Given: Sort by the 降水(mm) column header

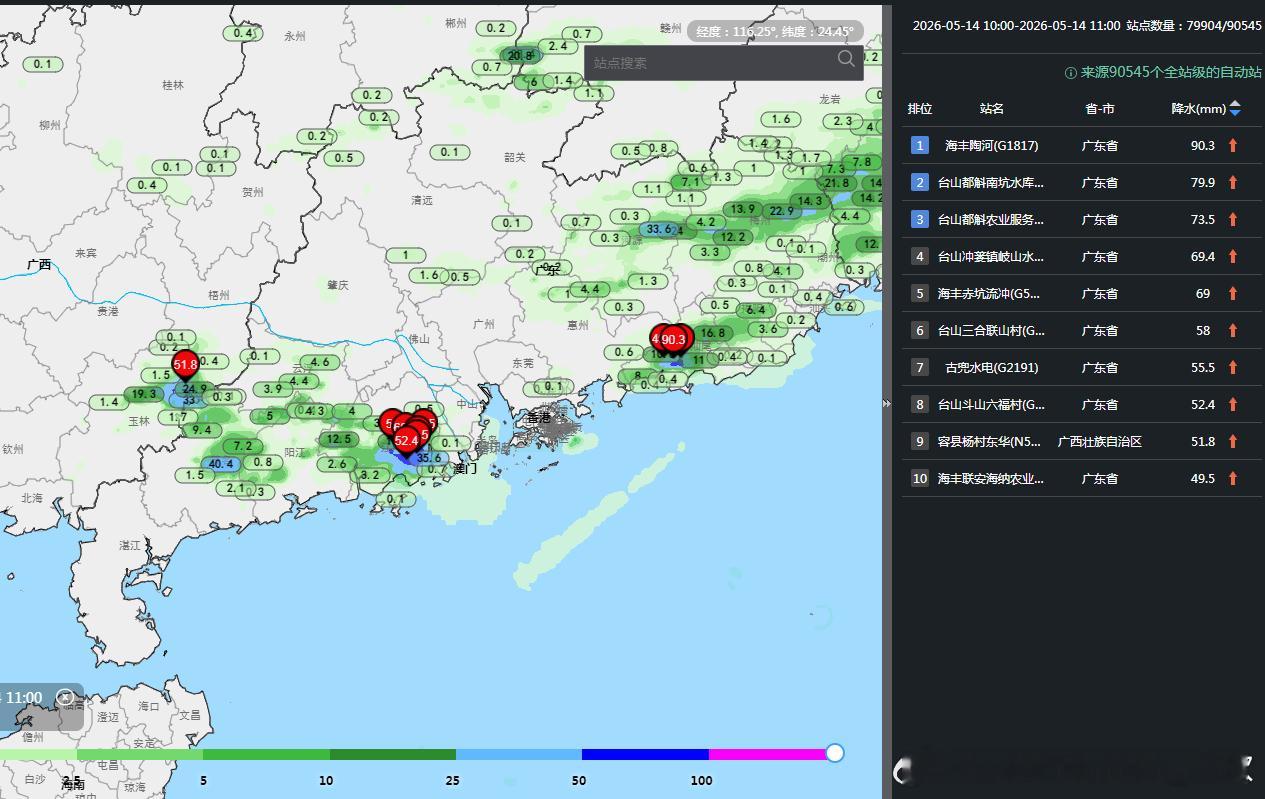Looking at the screenshot, I should (x=1198, y=108).
